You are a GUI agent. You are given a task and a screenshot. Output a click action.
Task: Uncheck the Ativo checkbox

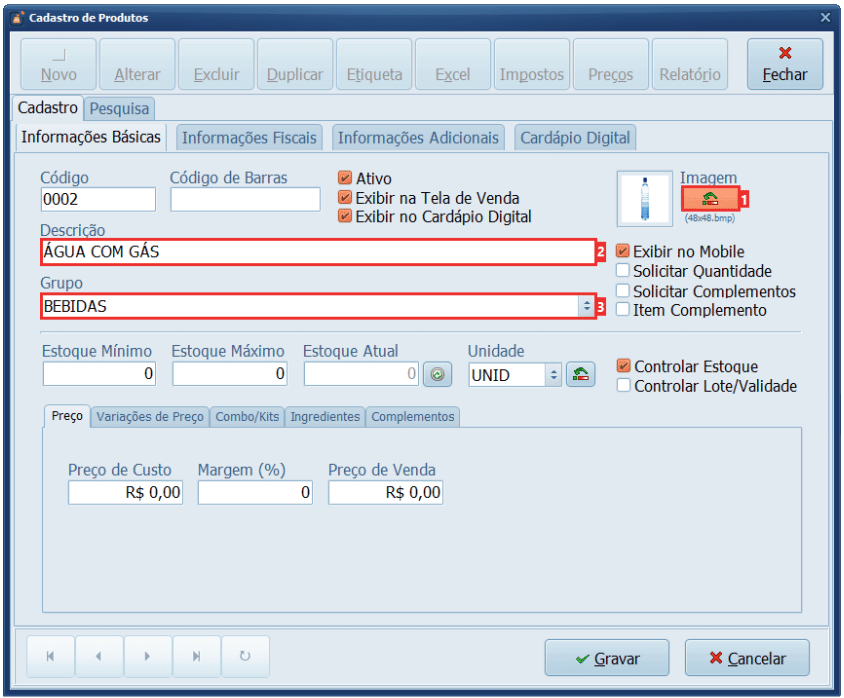tap(346, 179)
